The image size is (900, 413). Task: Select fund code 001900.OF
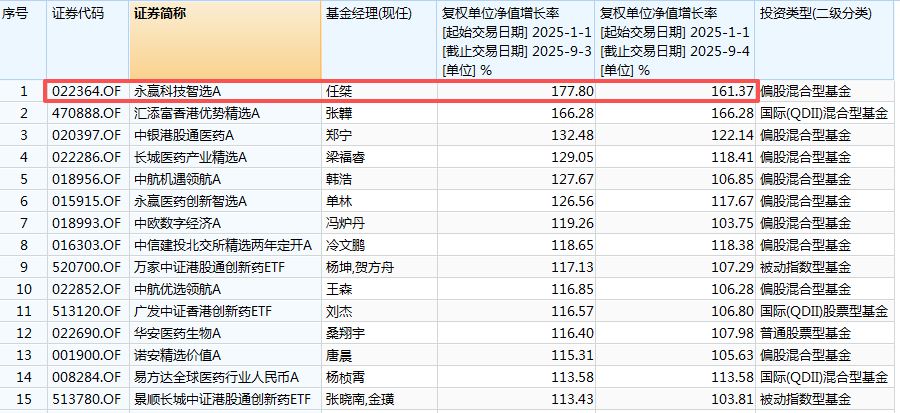click(x=87, y=355)
